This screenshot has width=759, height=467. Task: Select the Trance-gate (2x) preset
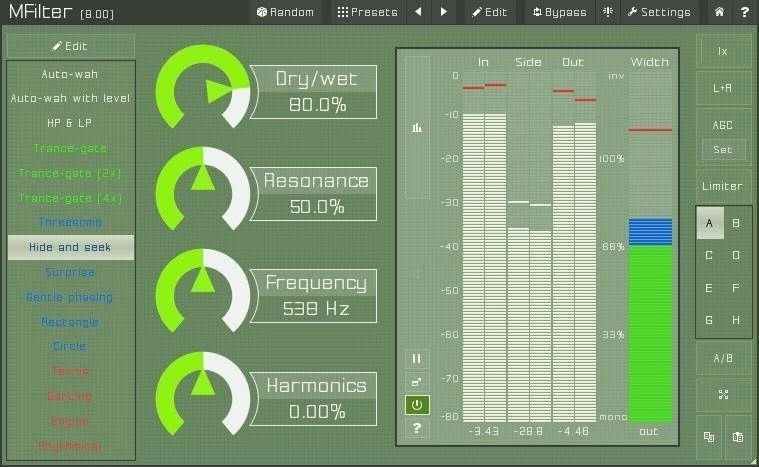[70, 173]
